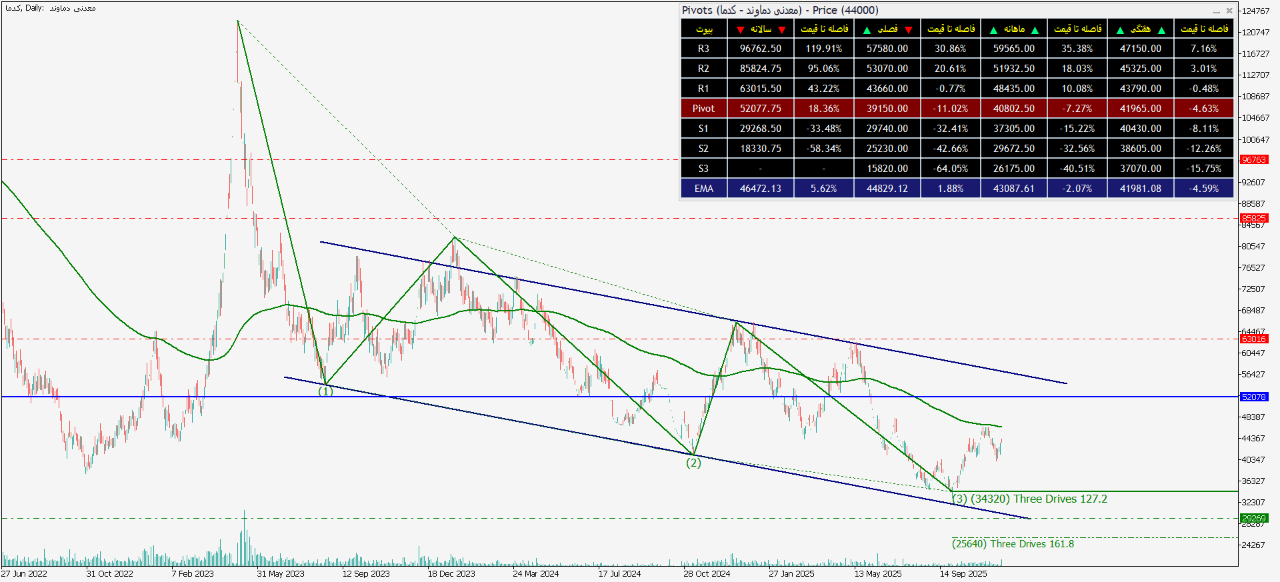Viewport: 1280px width, 582px height.
Task: Click the green 29269 price tag on axis
Action: (1253, 518)
